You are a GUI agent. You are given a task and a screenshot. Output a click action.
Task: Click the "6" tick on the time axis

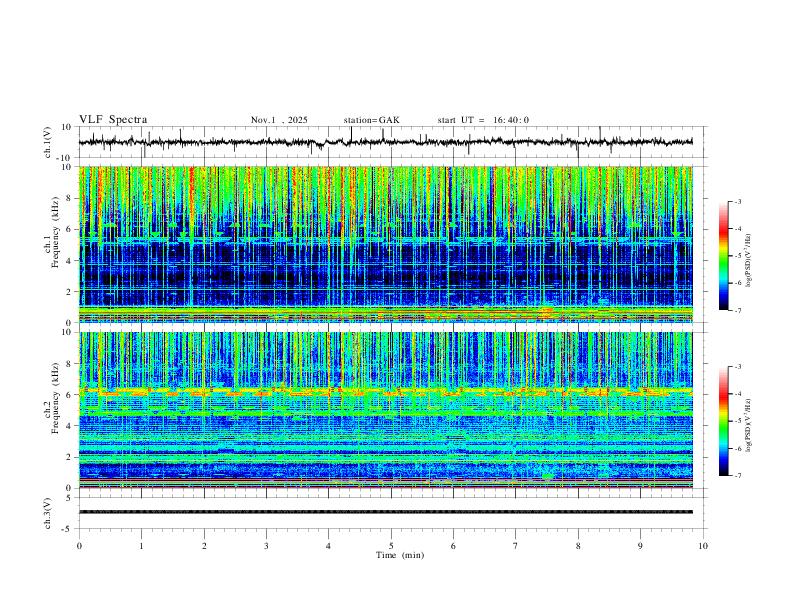coord(453,546)
